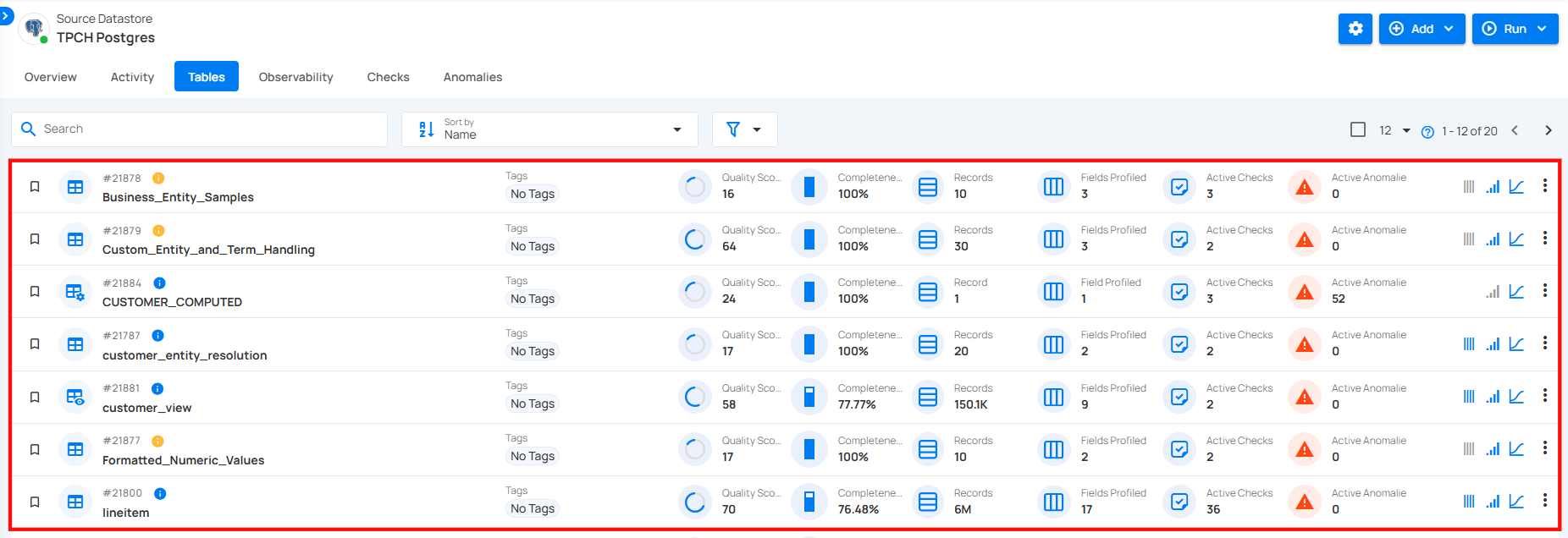
Task: Open the datastore settings gear button
Action: 1355,29
